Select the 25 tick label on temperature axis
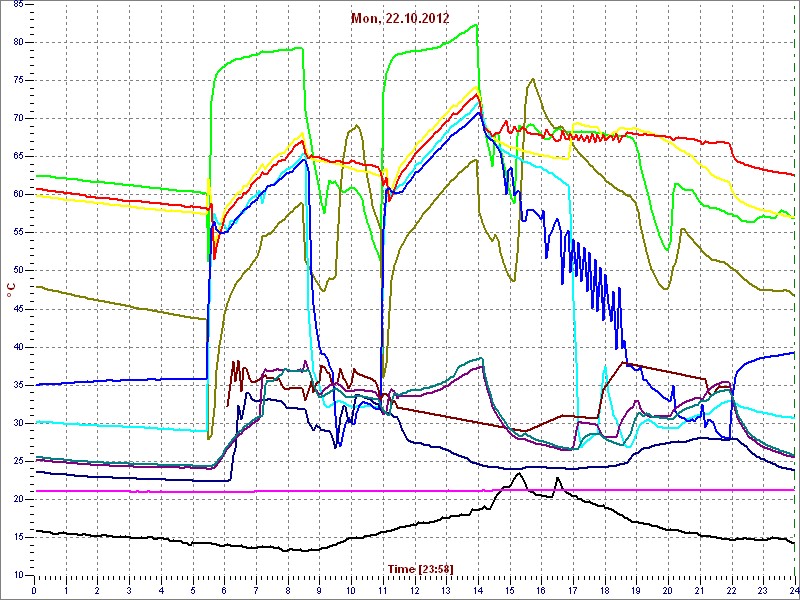This screenshot has height=600, width=800. (x=17, y=461)
